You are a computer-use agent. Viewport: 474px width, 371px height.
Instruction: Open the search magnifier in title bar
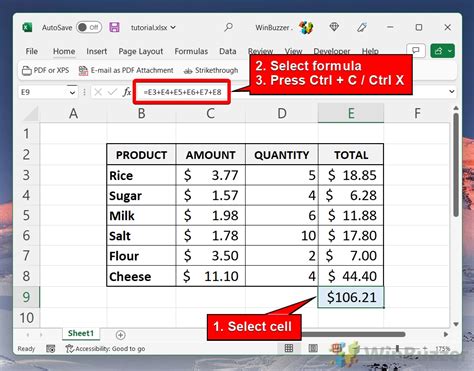click(x=228, y=27)
